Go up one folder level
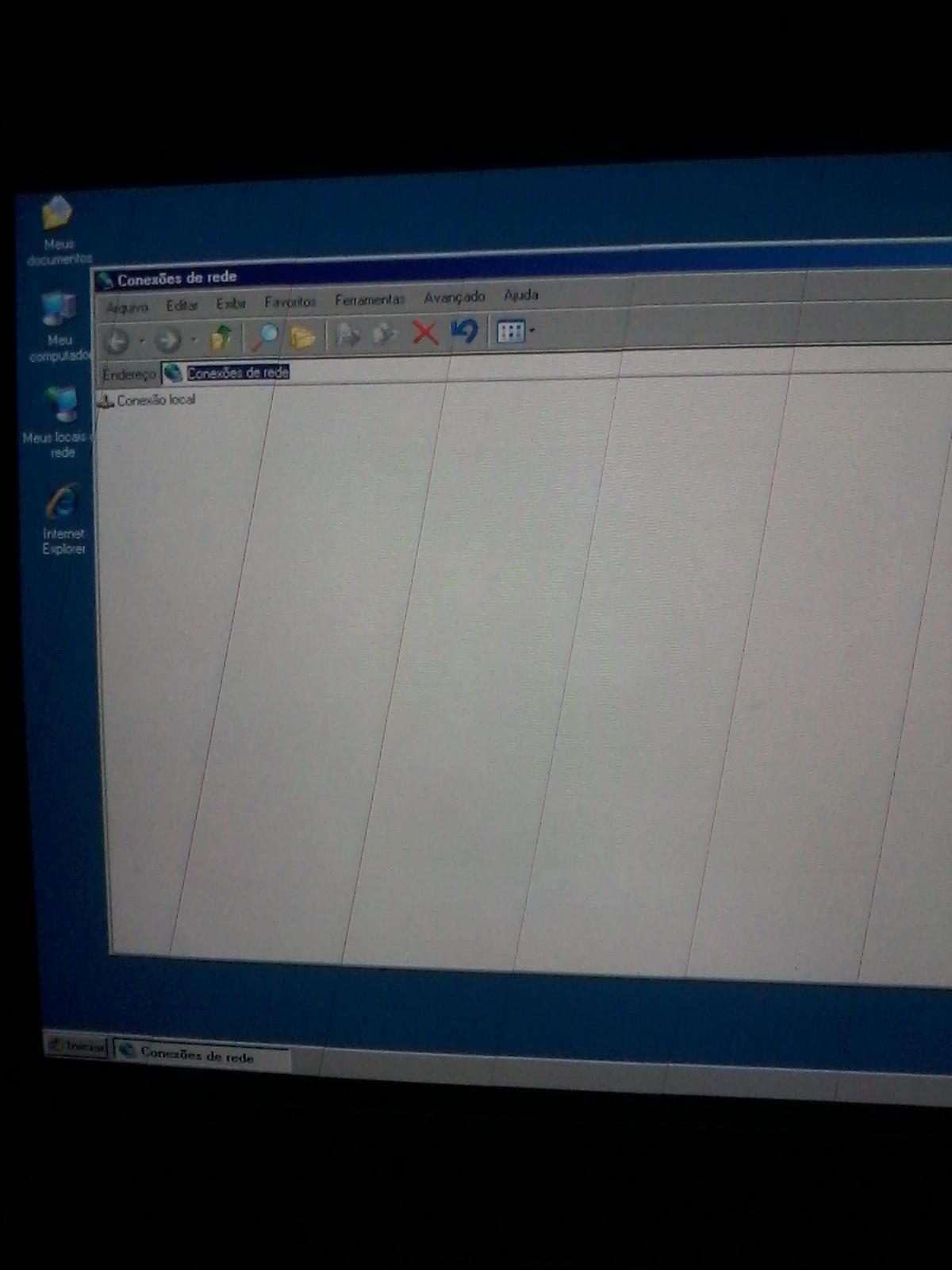Screen dimensions: 952x1270 tap(221, 337)
